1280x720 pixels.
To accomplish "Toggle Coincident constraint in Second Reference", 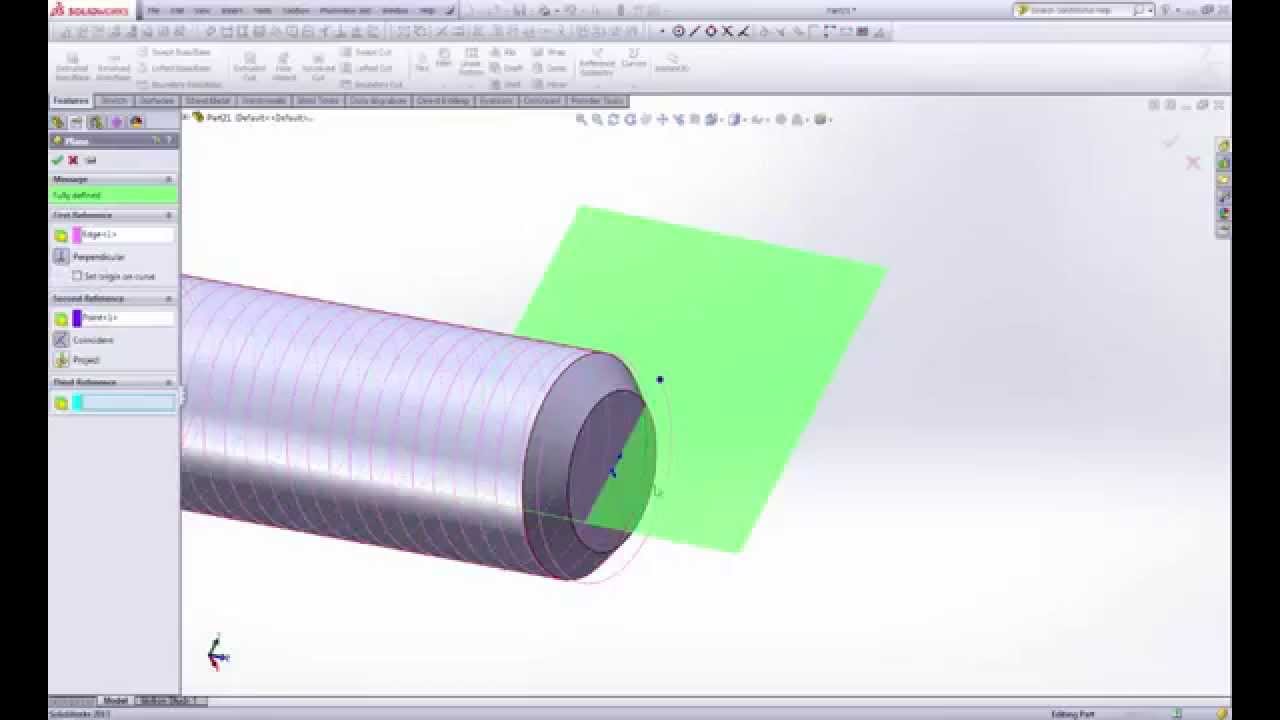I will click(61, 340).
